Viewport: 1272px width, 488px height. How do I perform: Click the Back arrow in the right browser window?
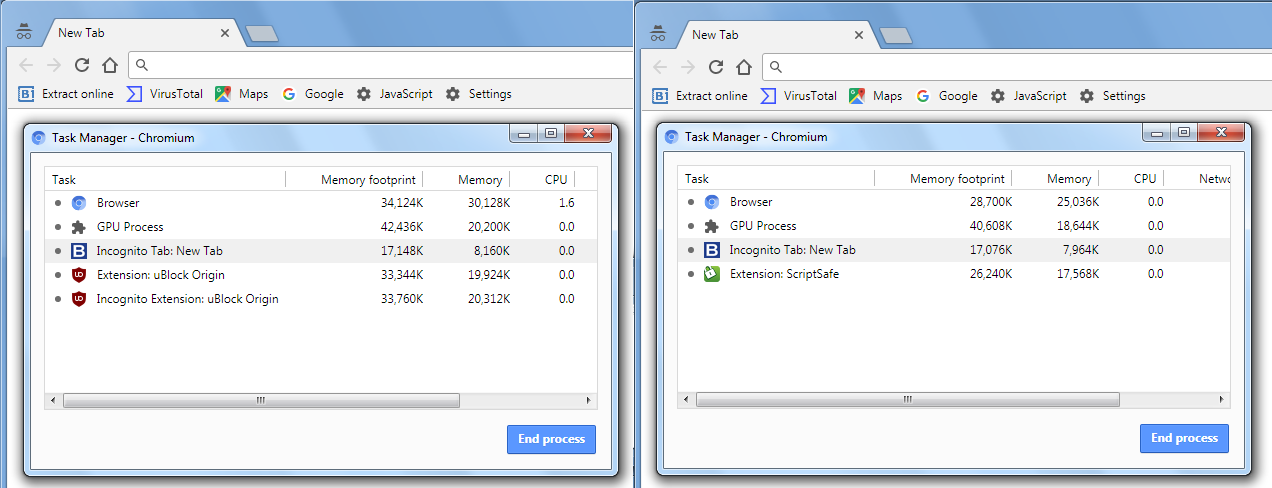660,67
